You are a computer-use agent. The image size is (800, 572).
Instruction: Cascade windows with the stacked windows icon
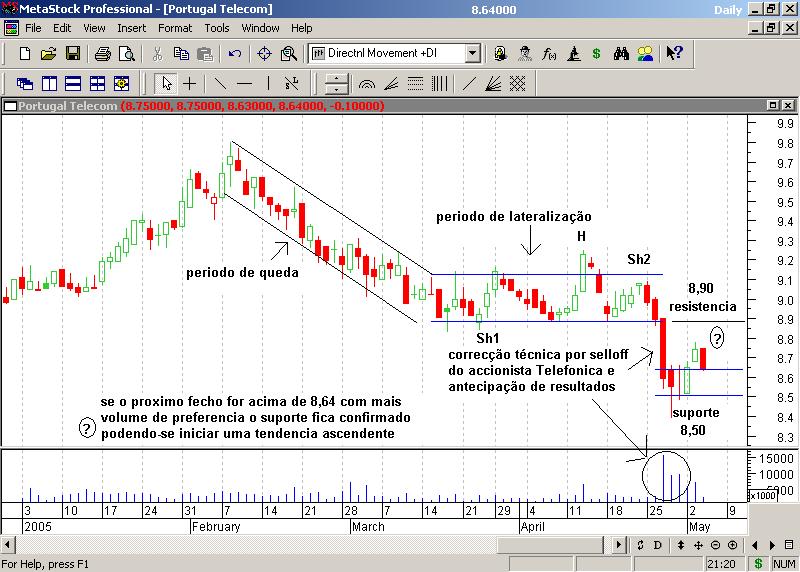coord(24,83)
